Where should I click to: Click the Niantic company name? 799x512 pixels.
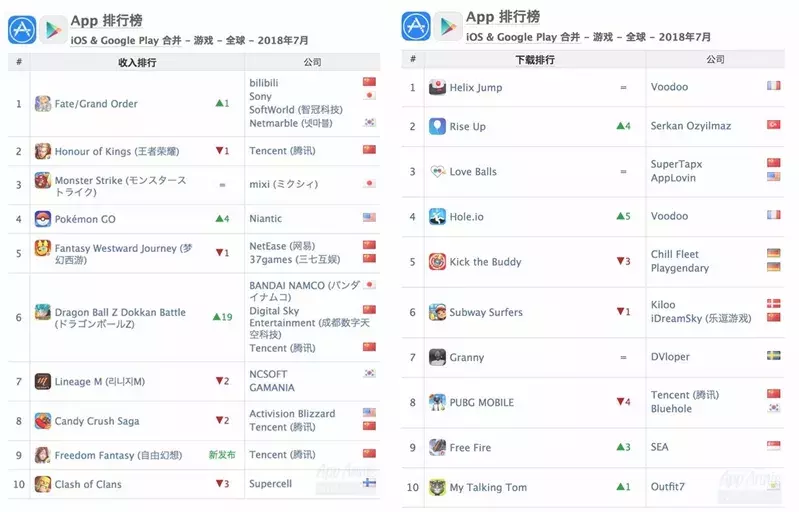click(265, 219)
